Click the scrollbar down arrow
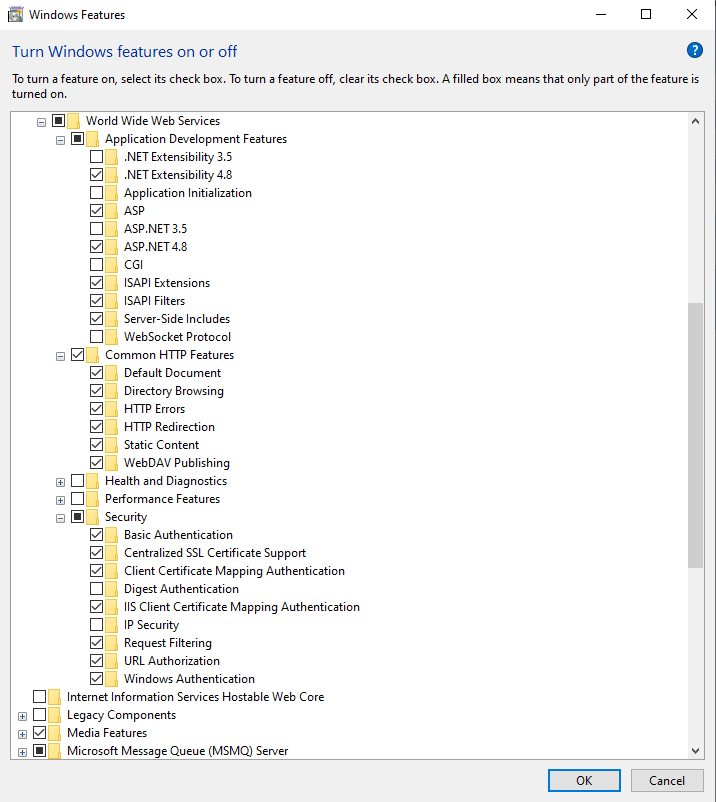 tap(696, 750)
